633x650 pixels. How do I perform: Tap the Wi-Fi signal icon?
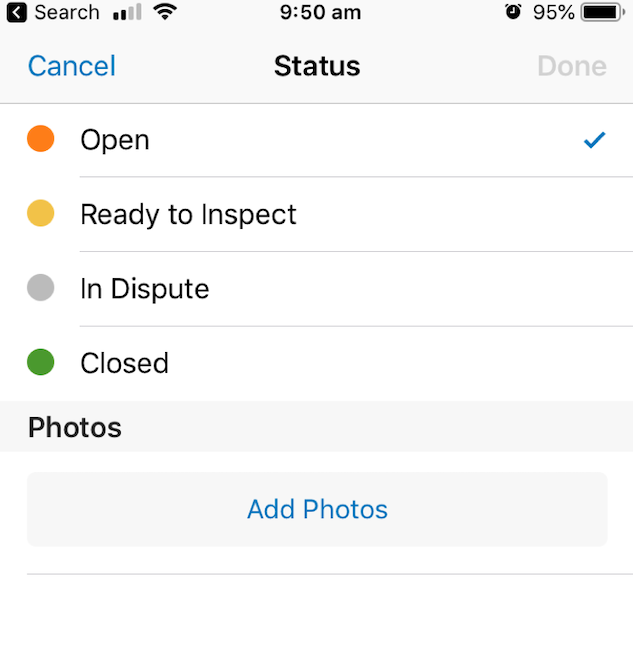pyautogui.click(x=165, y=12)
